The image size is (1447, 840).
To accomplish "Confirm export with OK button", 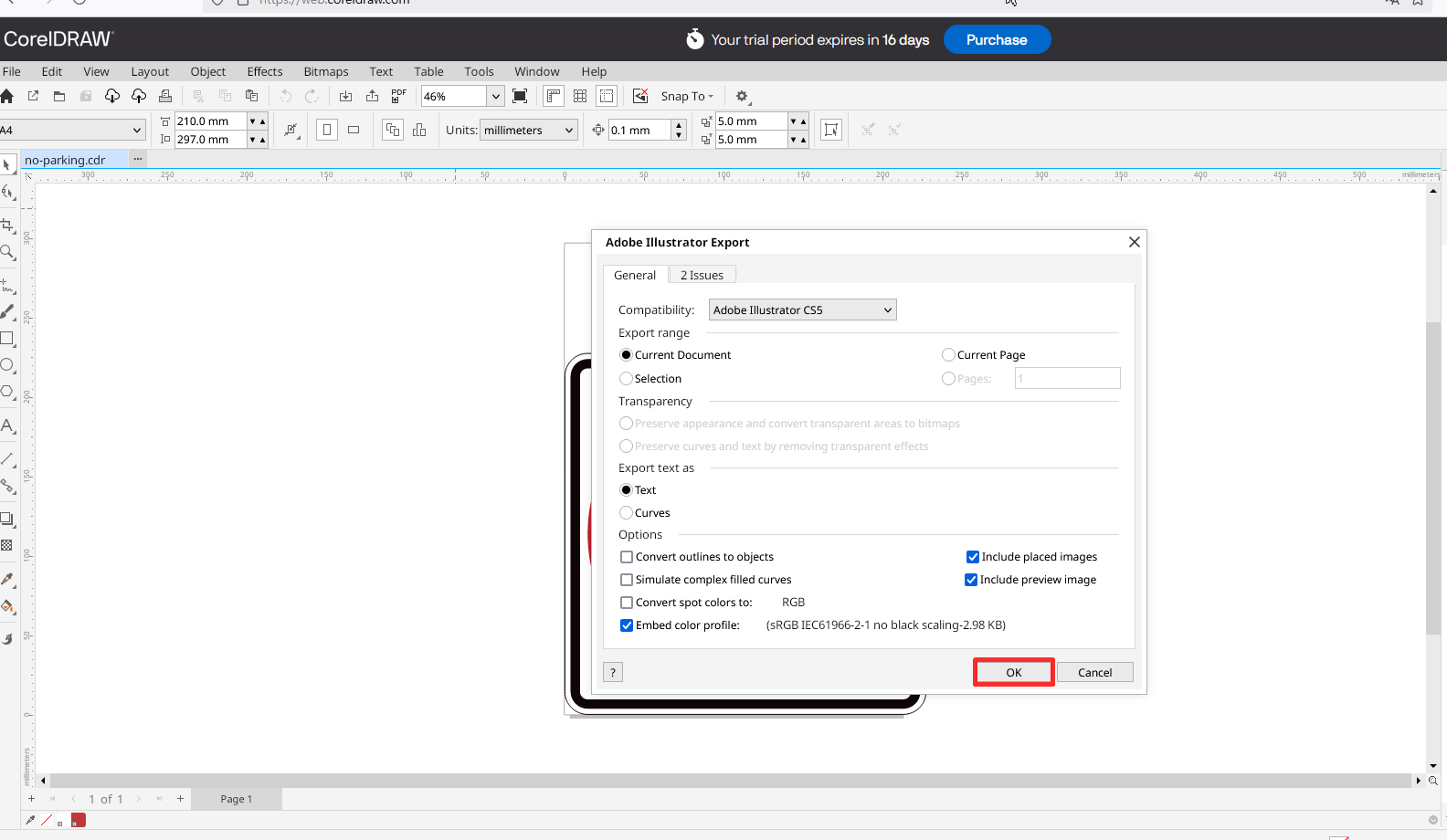I will pyautogui.click(x=1014, y=672).
